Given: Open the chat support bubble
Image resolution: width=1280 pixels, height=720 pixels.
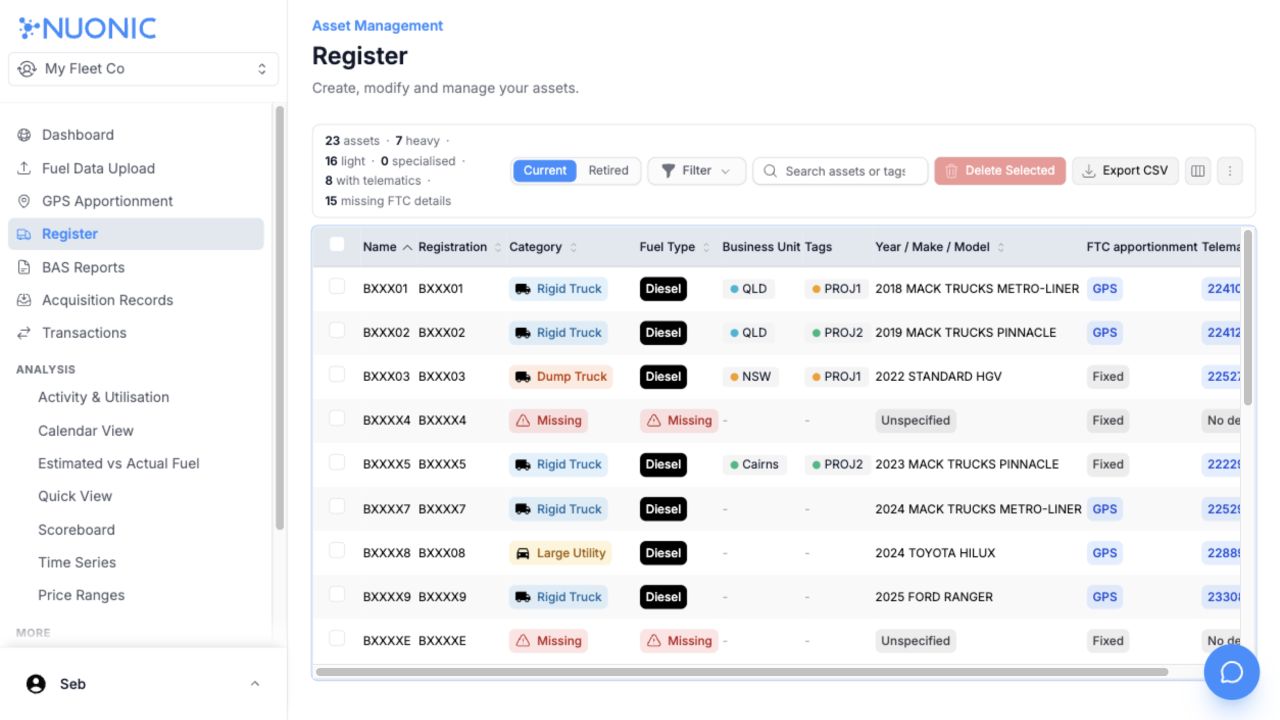Looking at the screenshot, I should pos(1231,672).
